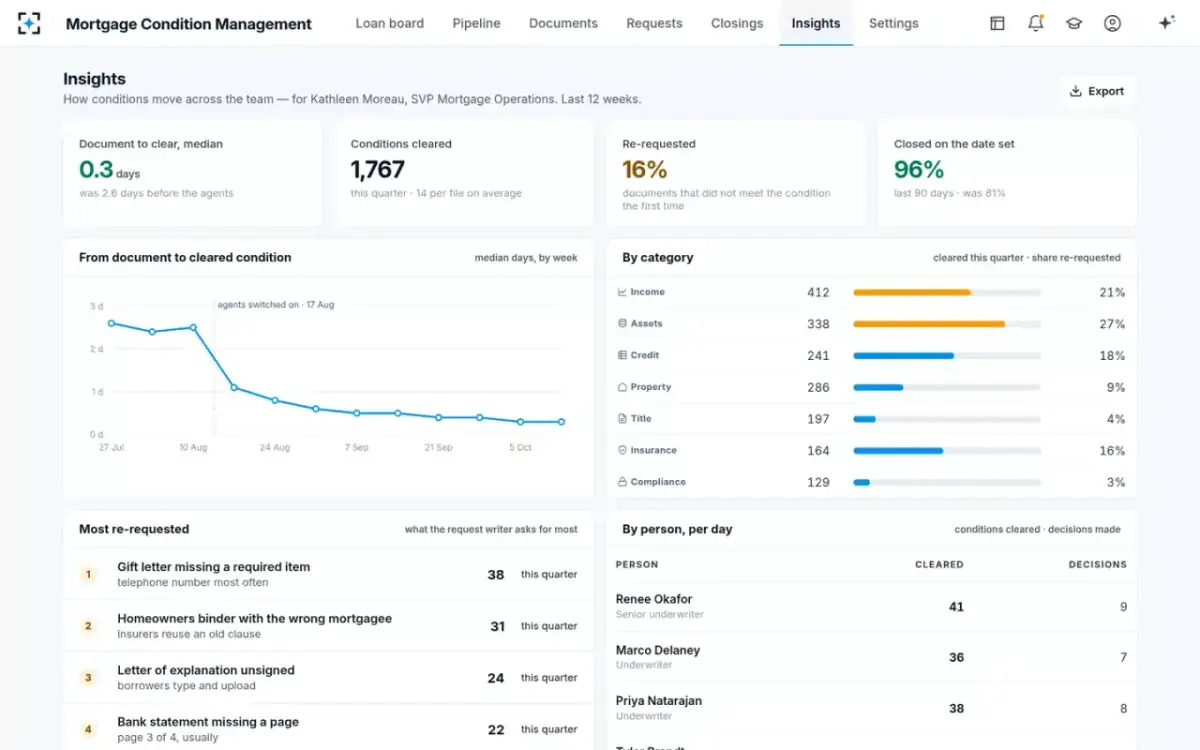The image size is (1200, 750).
Task: Click the Income re-request progress bar
Action: point(947,292)
